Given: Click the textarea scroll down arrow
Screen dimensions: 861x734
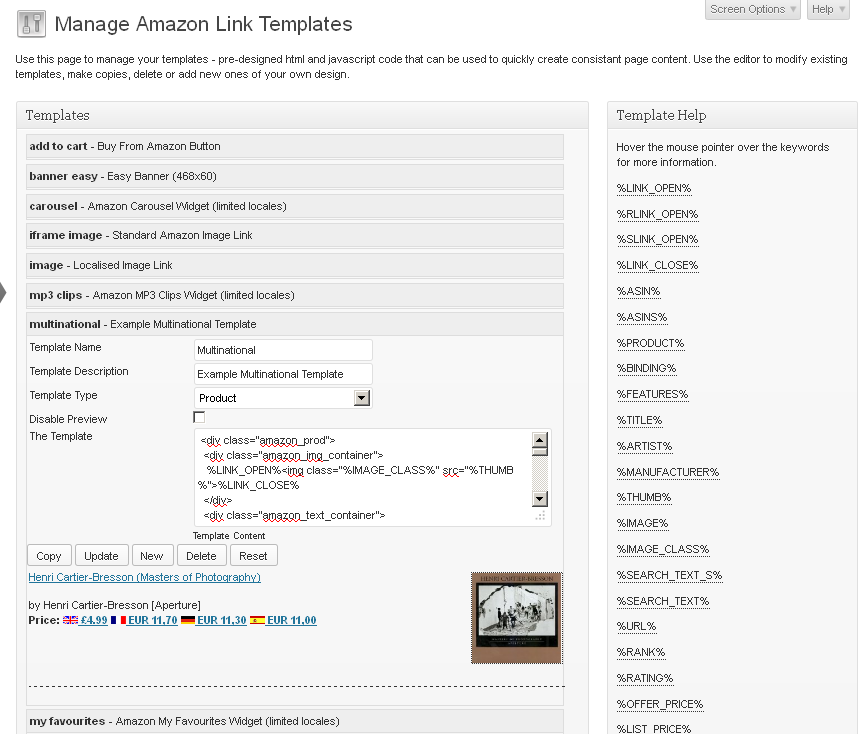Looking at the screenshot, I should pyautogui.click(x=540, y=499).
